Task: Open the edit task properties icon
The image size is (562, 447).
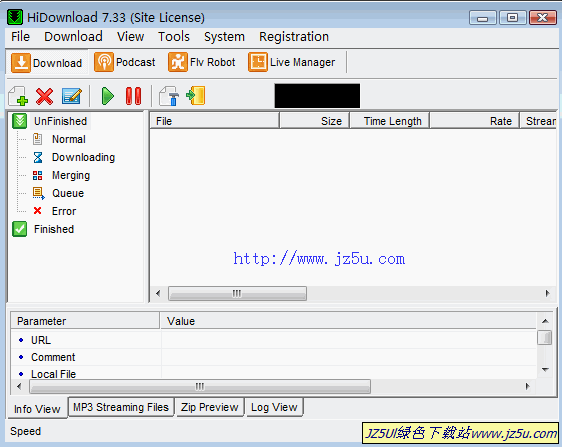Action: [72, 96]
